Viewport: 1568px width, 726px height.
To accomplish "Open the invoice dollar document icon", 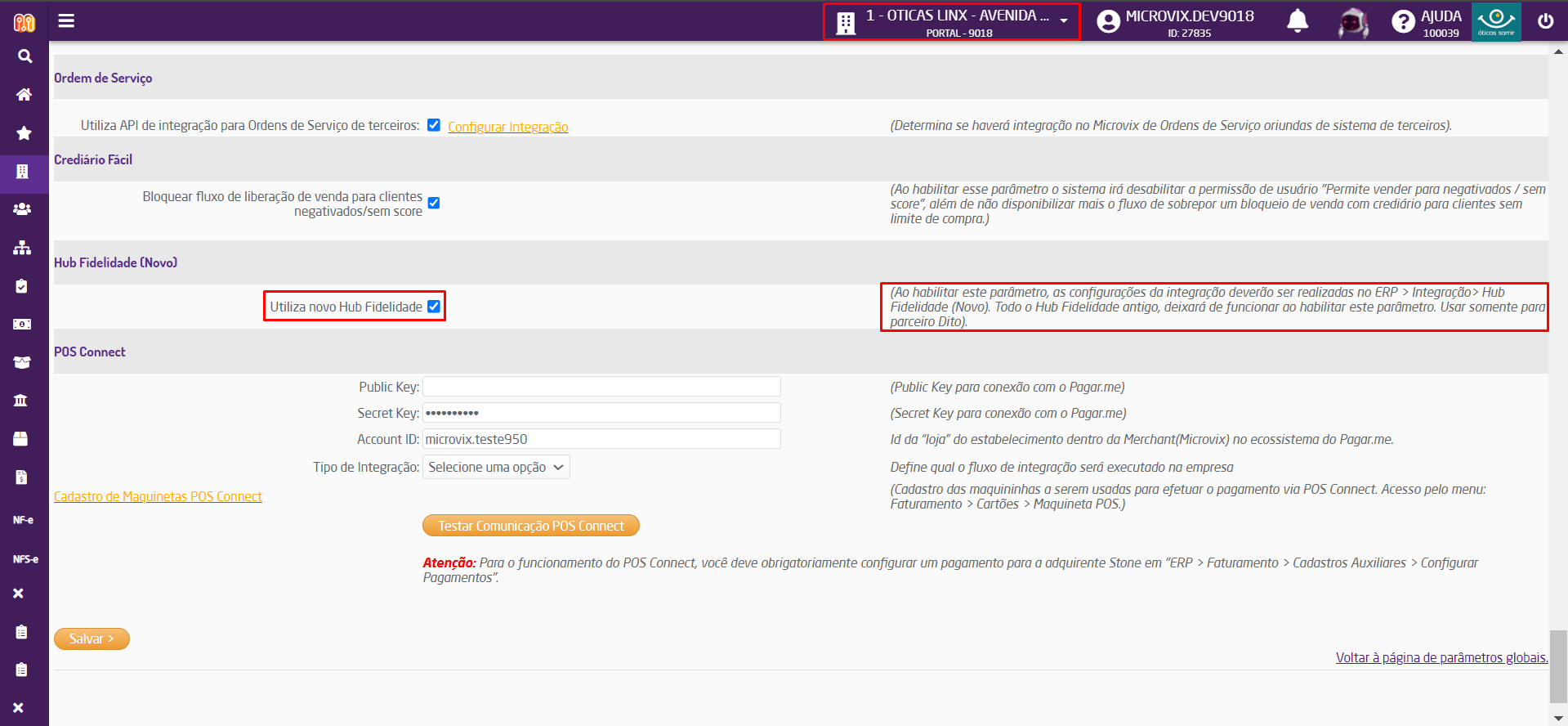I will click(22, 477).
